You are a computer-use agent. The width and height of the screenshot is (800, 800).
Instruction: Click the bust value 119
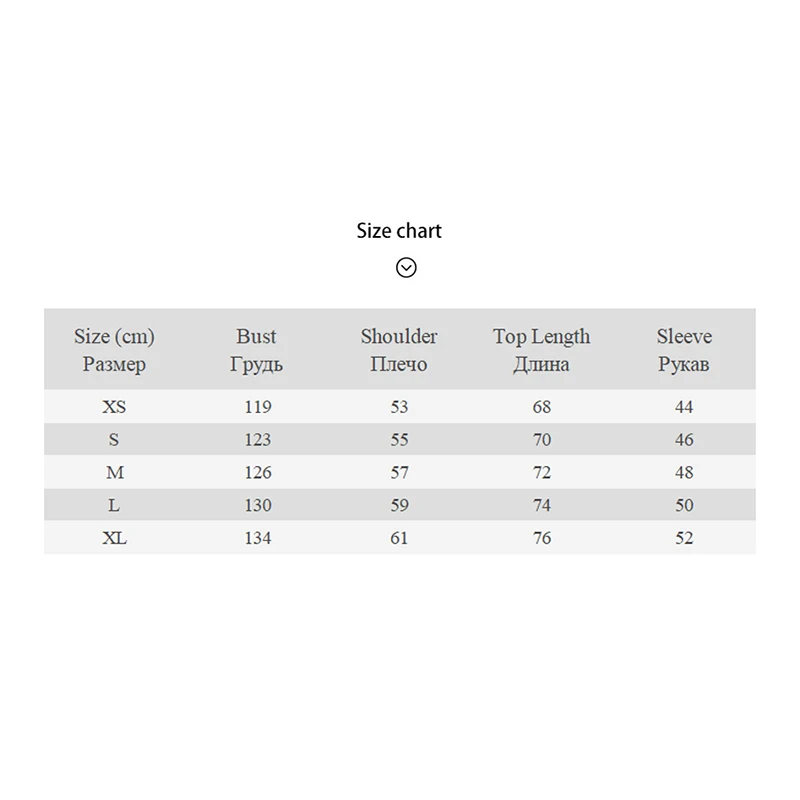pos(257,407)
